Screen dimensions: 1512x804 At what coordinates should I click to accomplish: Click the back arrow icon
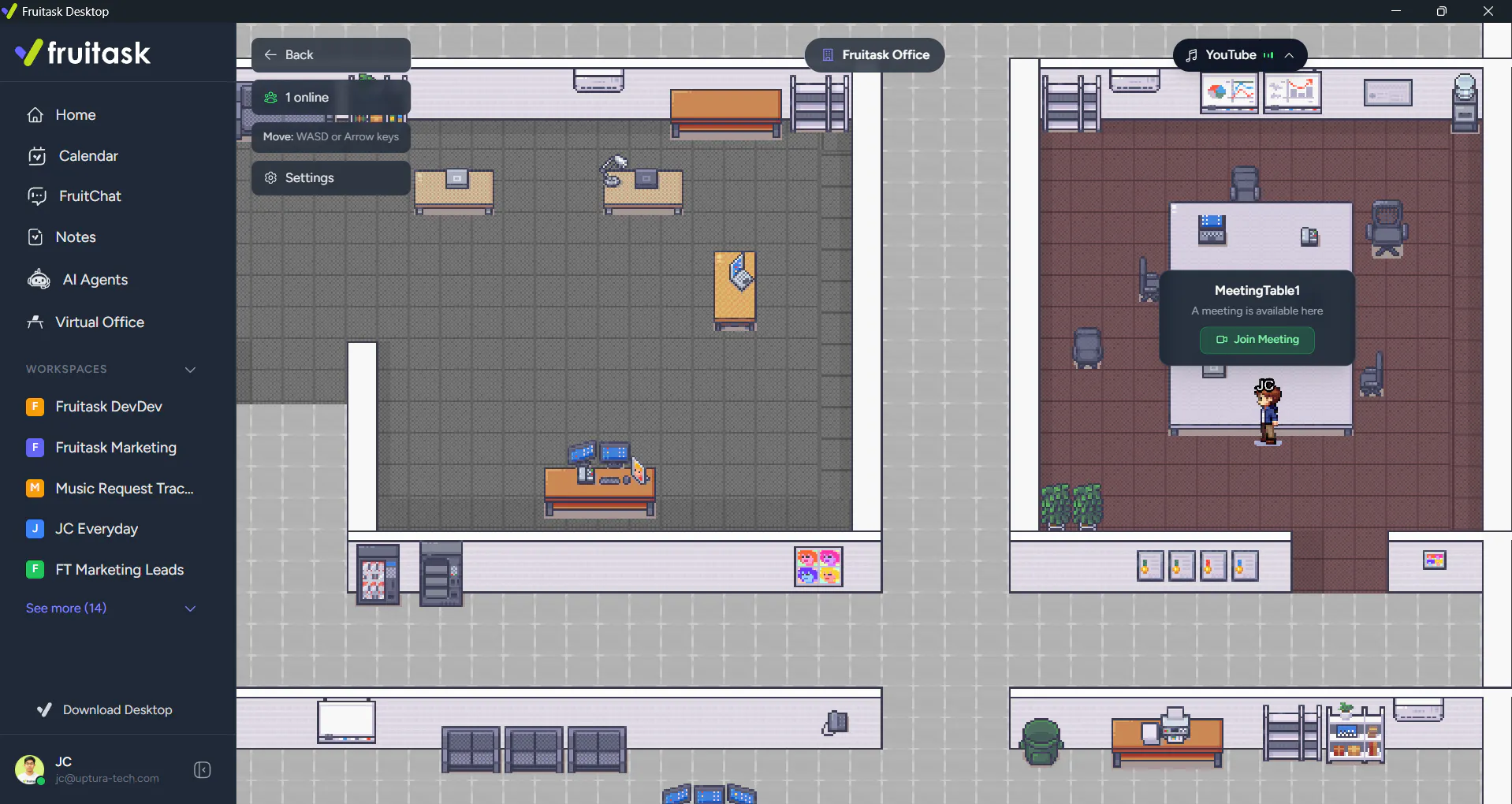tap(270, 55)
